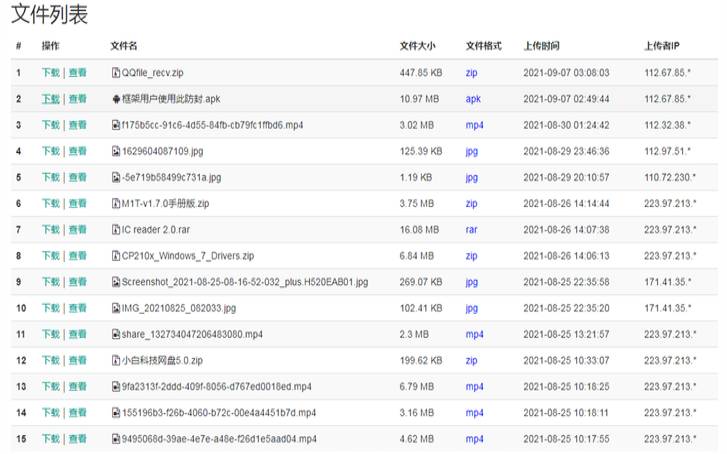Viewport: 727px width, 454px height.
Task: Click the archive icon beside CP210x_Windows_7_Drivers.zip
Action: click(x=116, y=256)
